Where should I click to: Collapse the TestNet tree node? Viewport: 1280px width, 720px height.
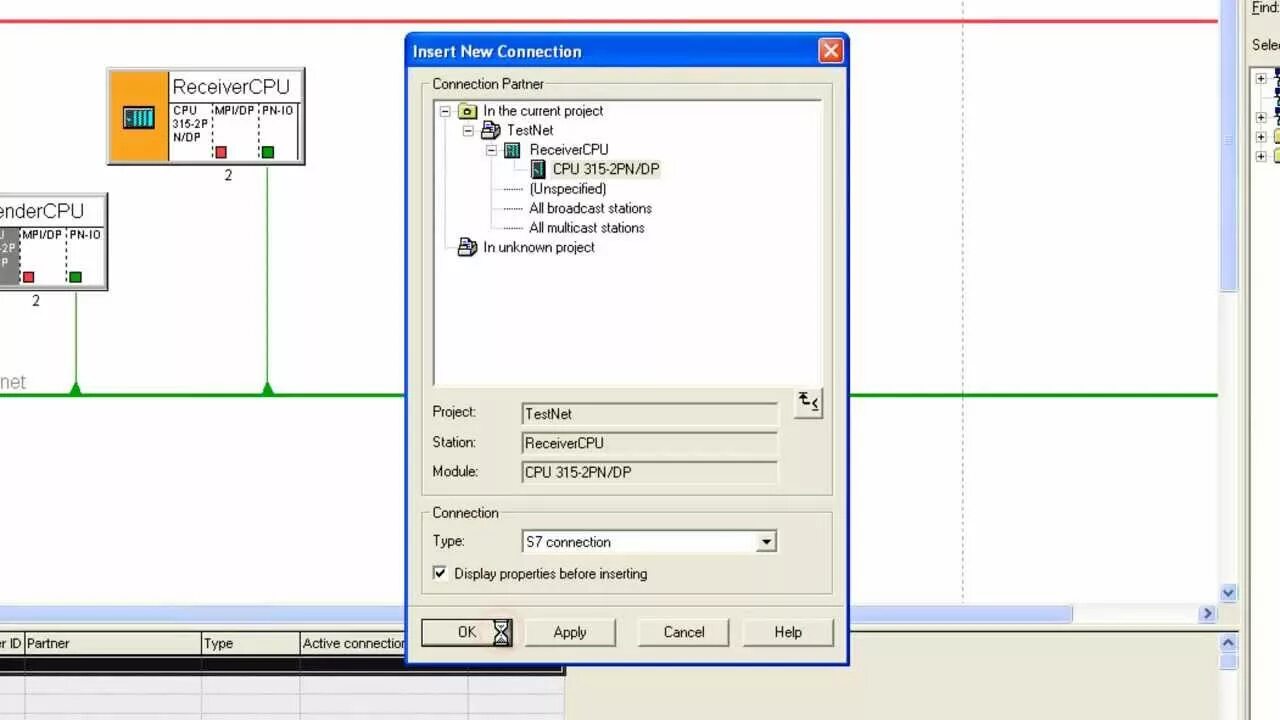[468, 131]
